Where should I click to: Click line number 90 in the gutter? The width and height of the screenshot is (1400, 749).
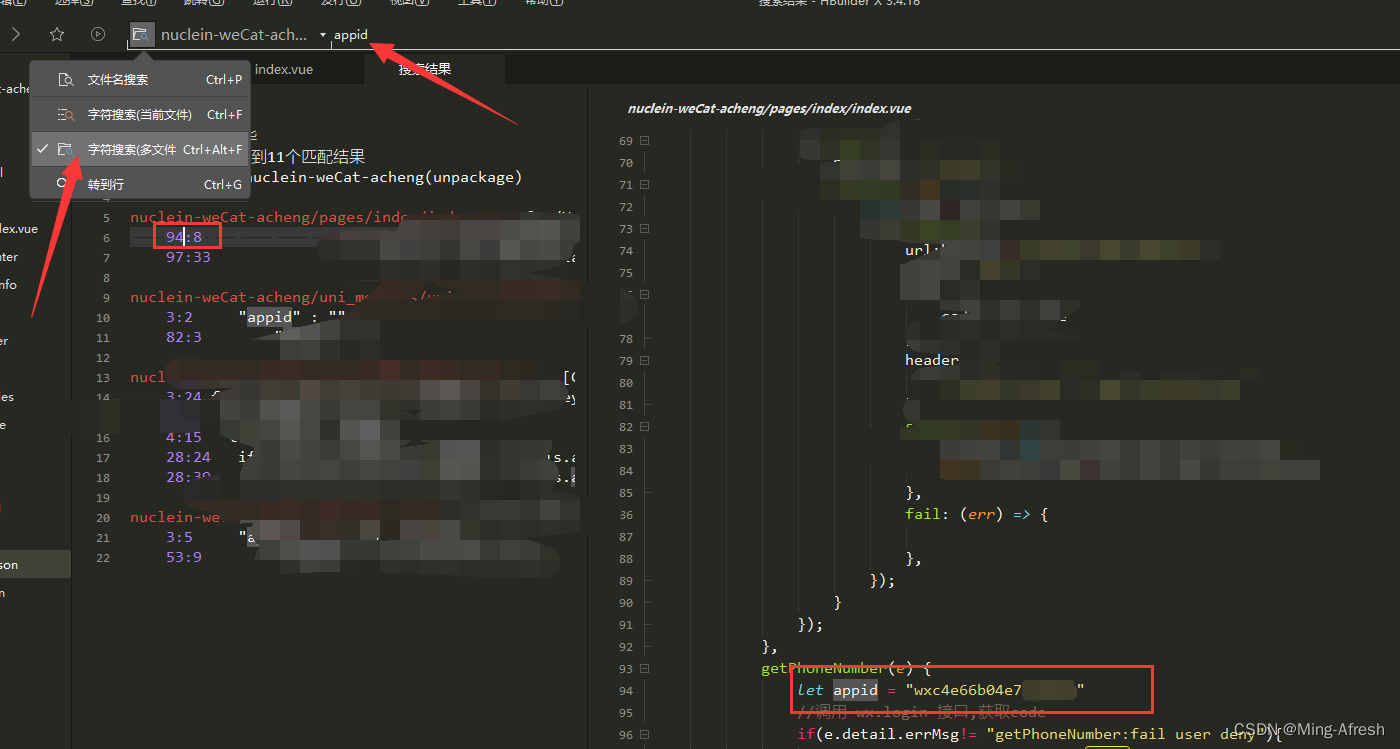tap(626, 603)
